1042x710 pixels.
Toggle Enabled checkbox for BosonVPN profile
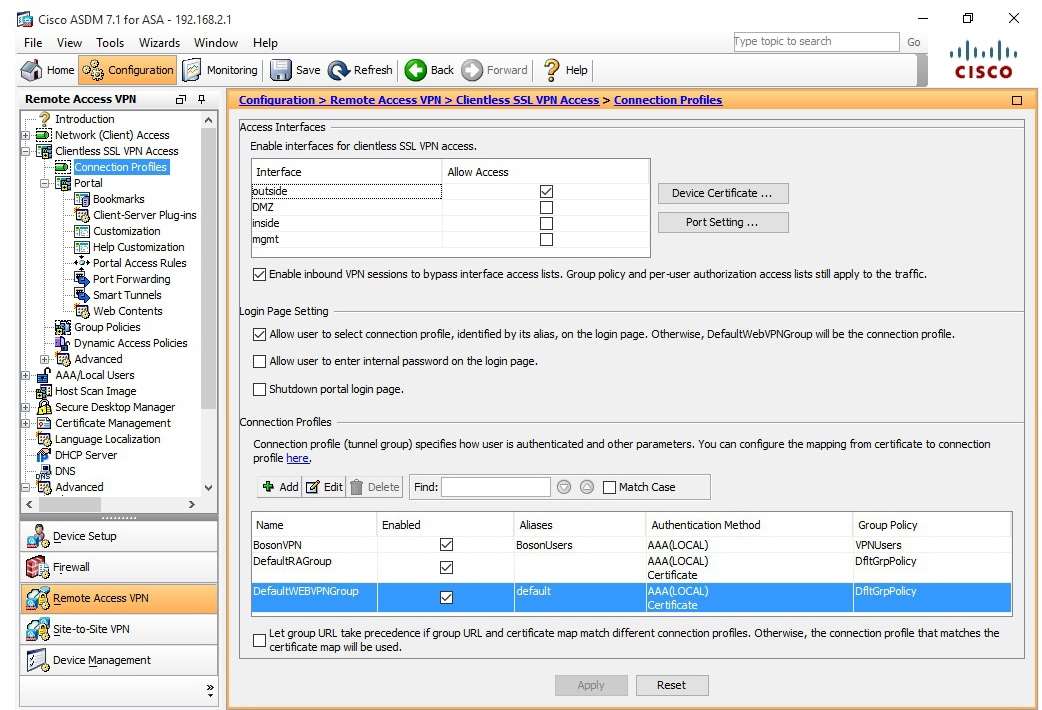click(447, 545)
